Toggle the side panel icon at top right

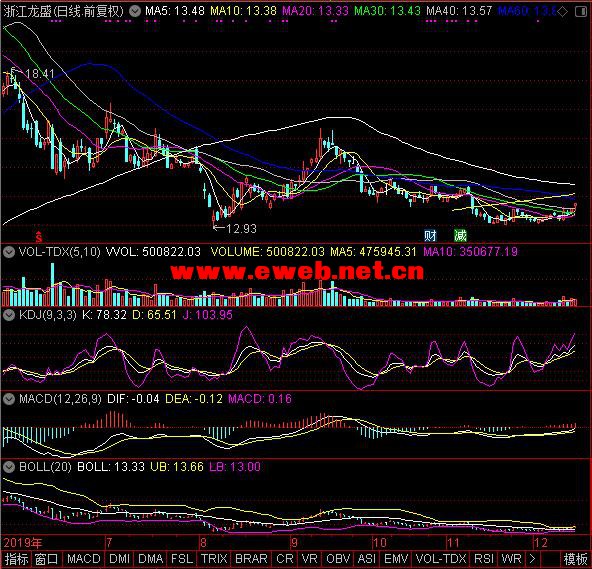(581, 12)
